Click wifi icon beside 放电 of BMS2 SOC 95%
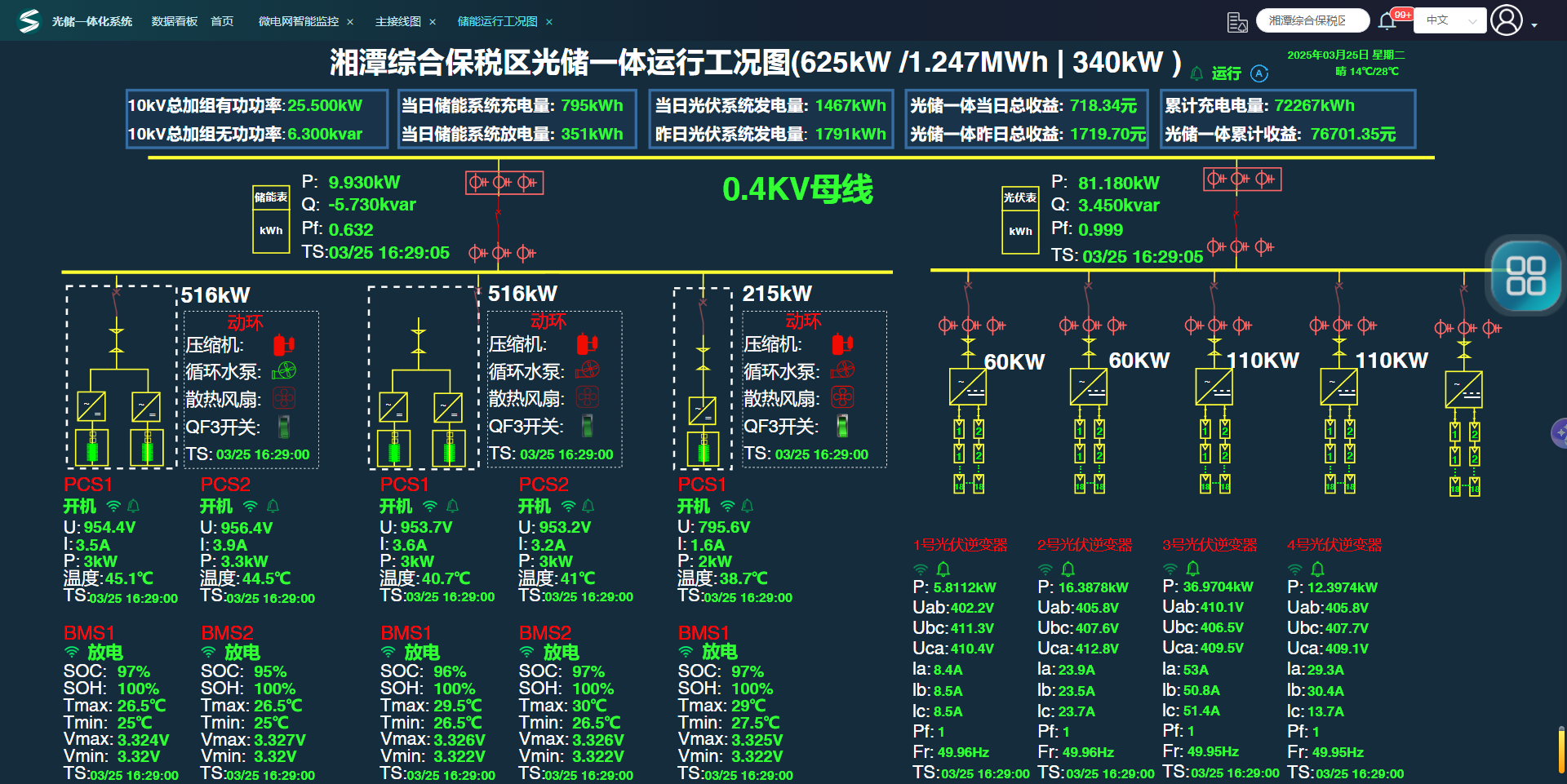Viewport: 1567px width, 784px height. pos(209,652)
